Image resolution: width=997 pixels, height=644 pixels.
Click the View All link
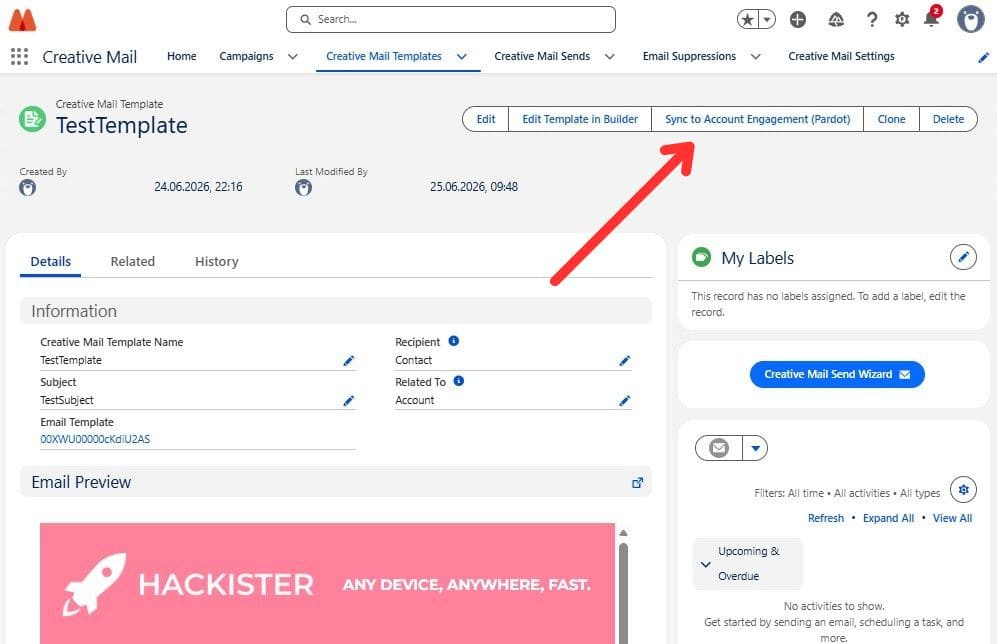click(952, 518)
